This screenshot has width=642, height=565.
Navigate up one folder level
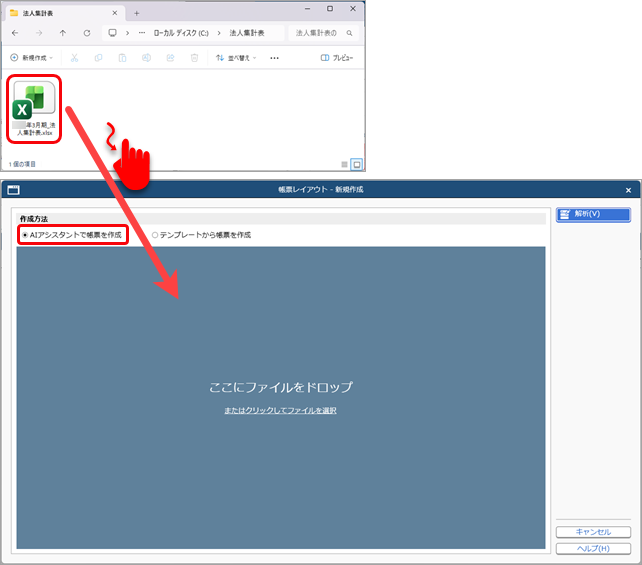[x=63, y=33]
